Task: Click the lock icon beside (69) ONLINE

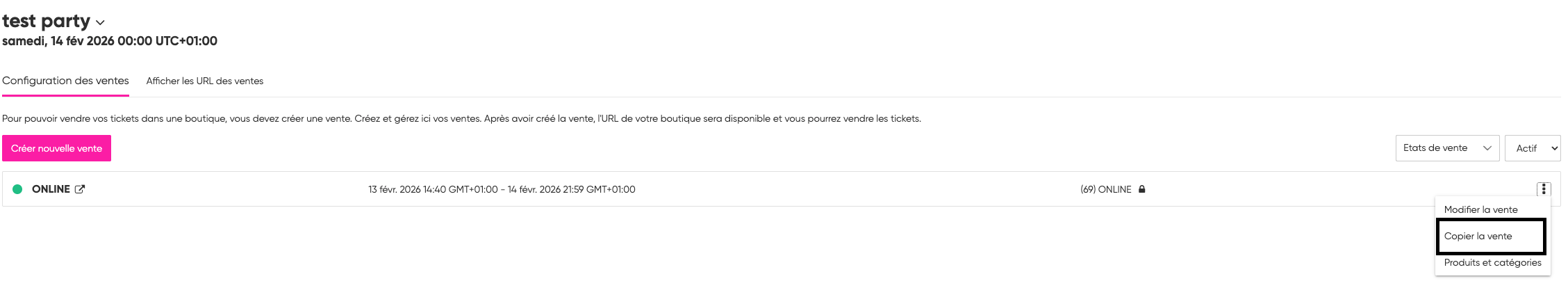Action: click(x=1141, y=189)
